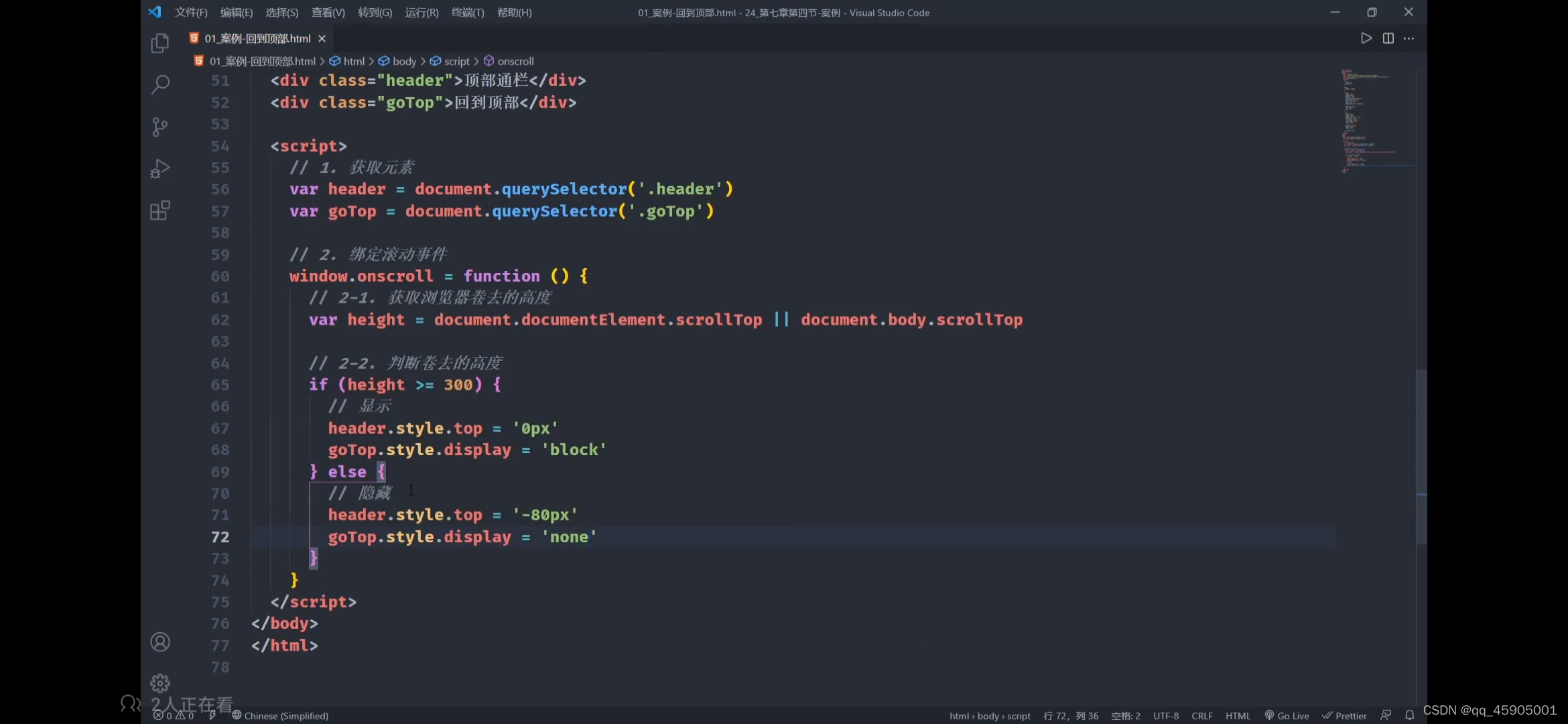This screenshot has height=724, width=1568.
Task: Open the Run and Debug view
Action: coord(159,168)
